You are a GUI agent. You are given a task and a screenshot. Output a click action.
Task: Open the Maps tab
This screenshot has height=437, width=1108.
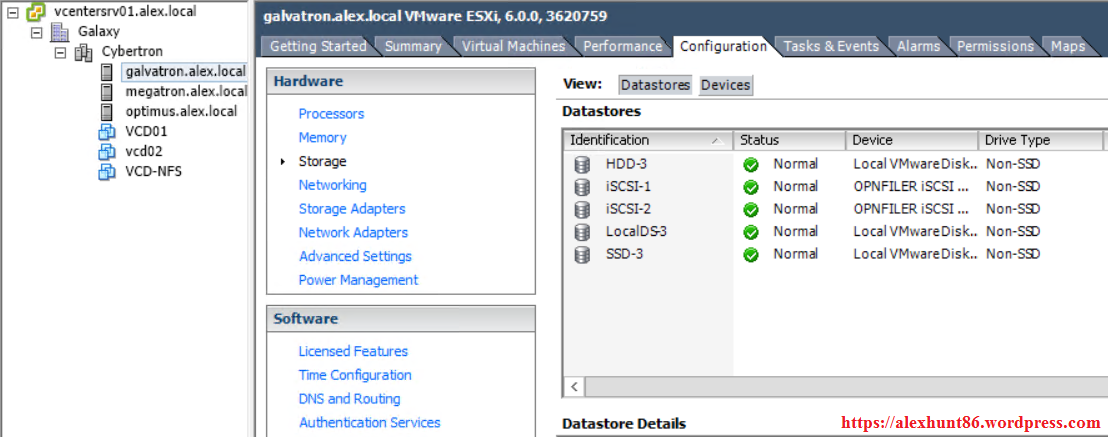(1067, 47)
